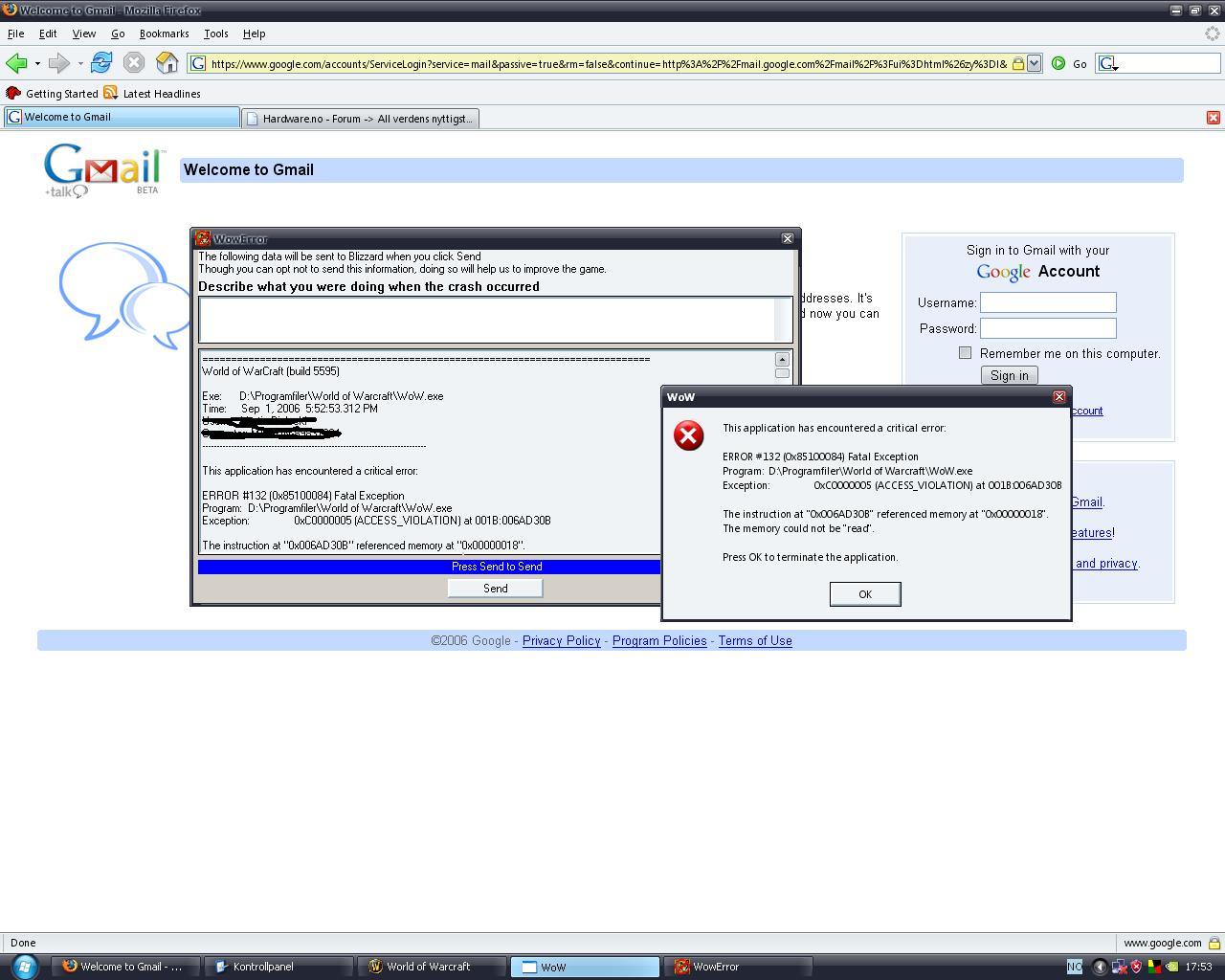1225x980 pixels.
Task: Click the lock icon in the address bar
Action: point(1018,63)
